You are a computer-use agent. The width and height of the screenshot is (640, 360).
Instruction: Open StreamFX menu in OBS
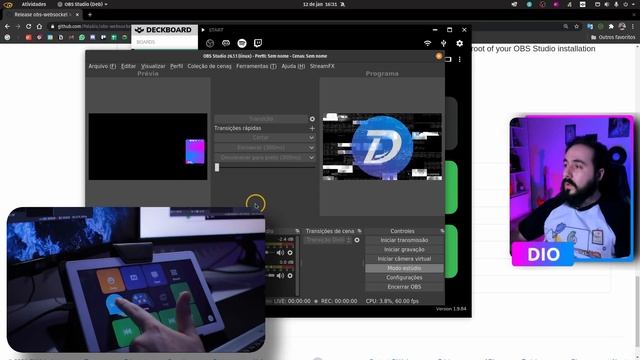pyautogui.click(x=322, y=66)
